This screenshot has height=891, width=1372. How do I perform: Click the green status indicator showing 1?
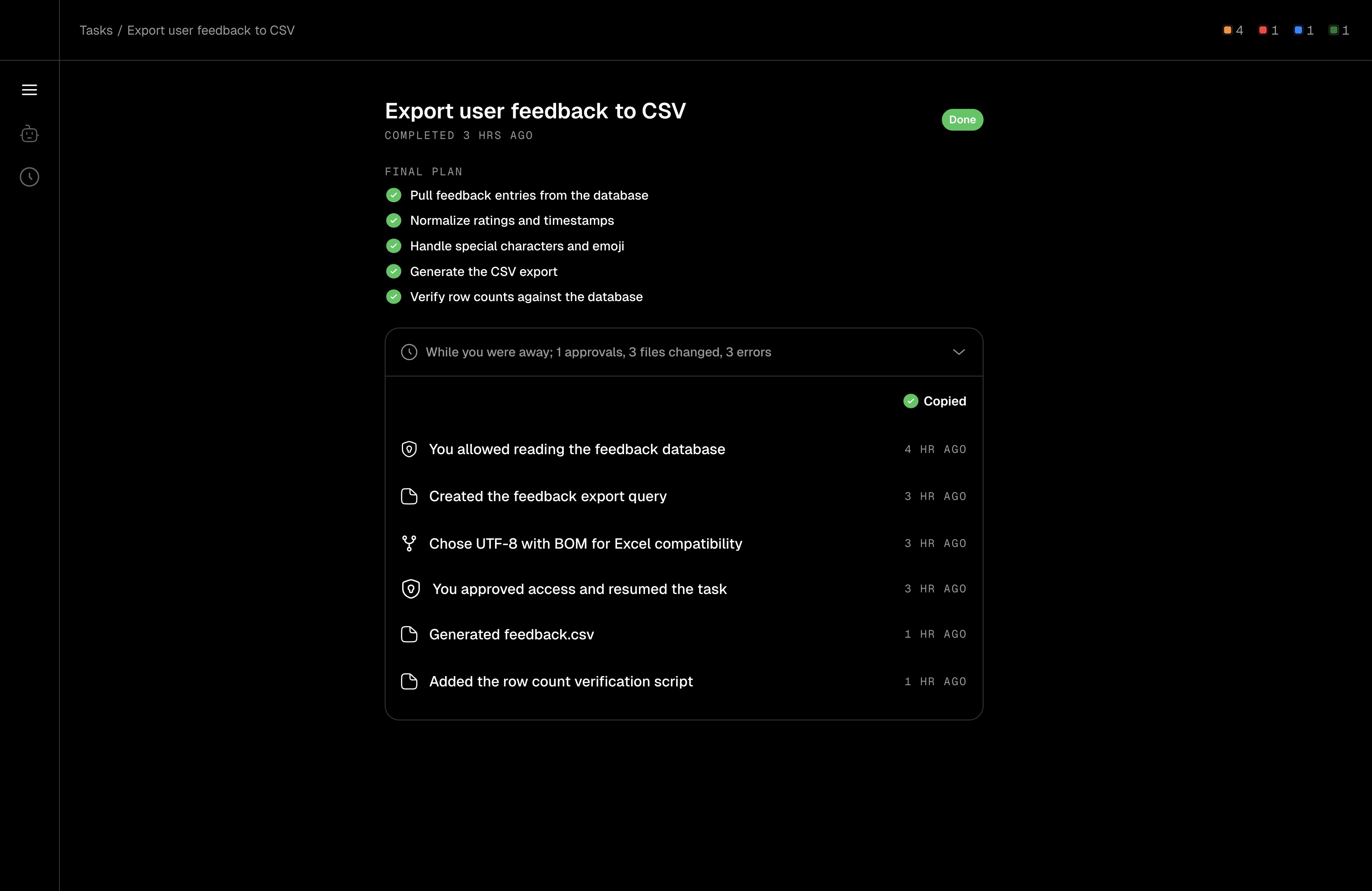pyautogui.click(x=1339, y=30)
